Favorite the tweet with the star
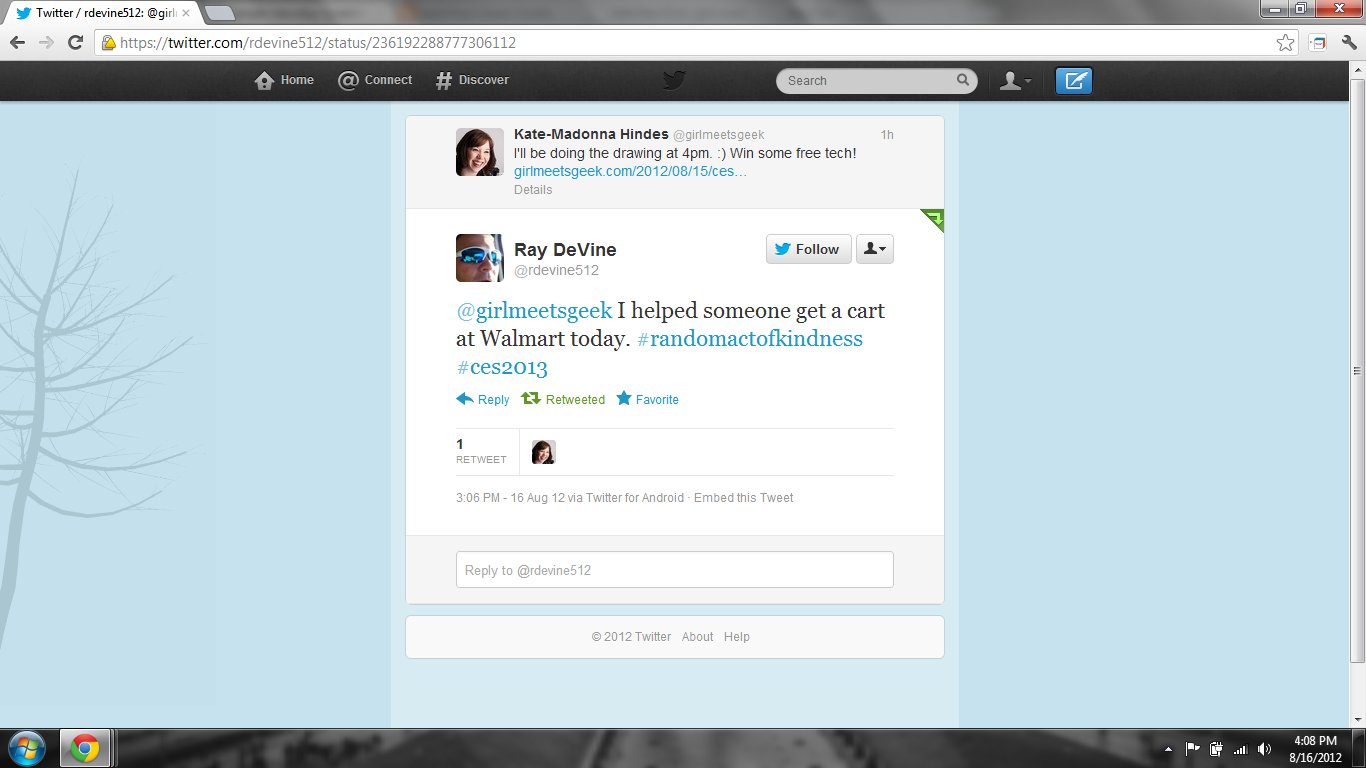The width and height of the screenshot is (1366, 768). 647,399
